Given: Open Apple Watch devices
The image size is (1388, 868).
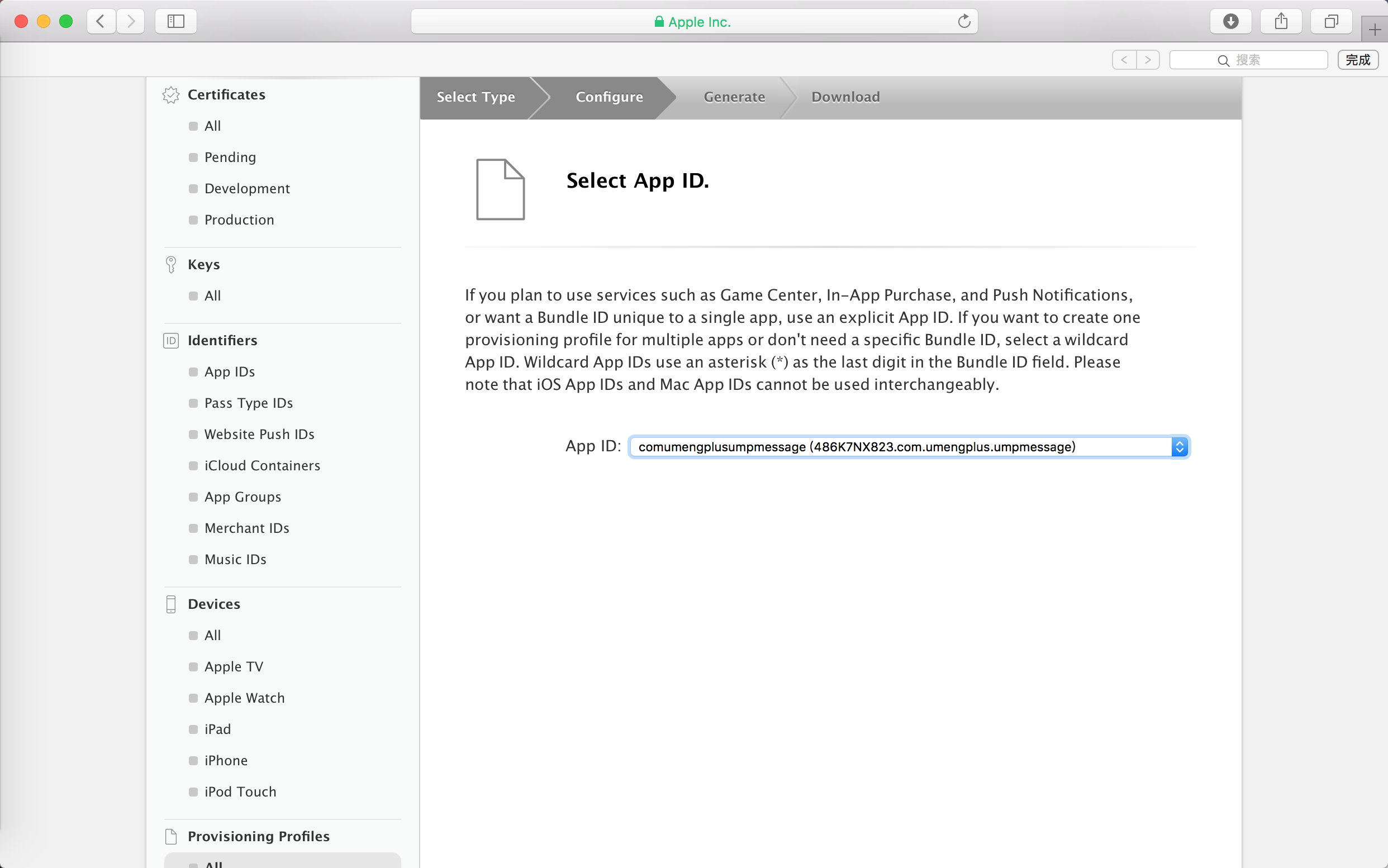Looking at the screenshot, I should click(x=244, y=698).
